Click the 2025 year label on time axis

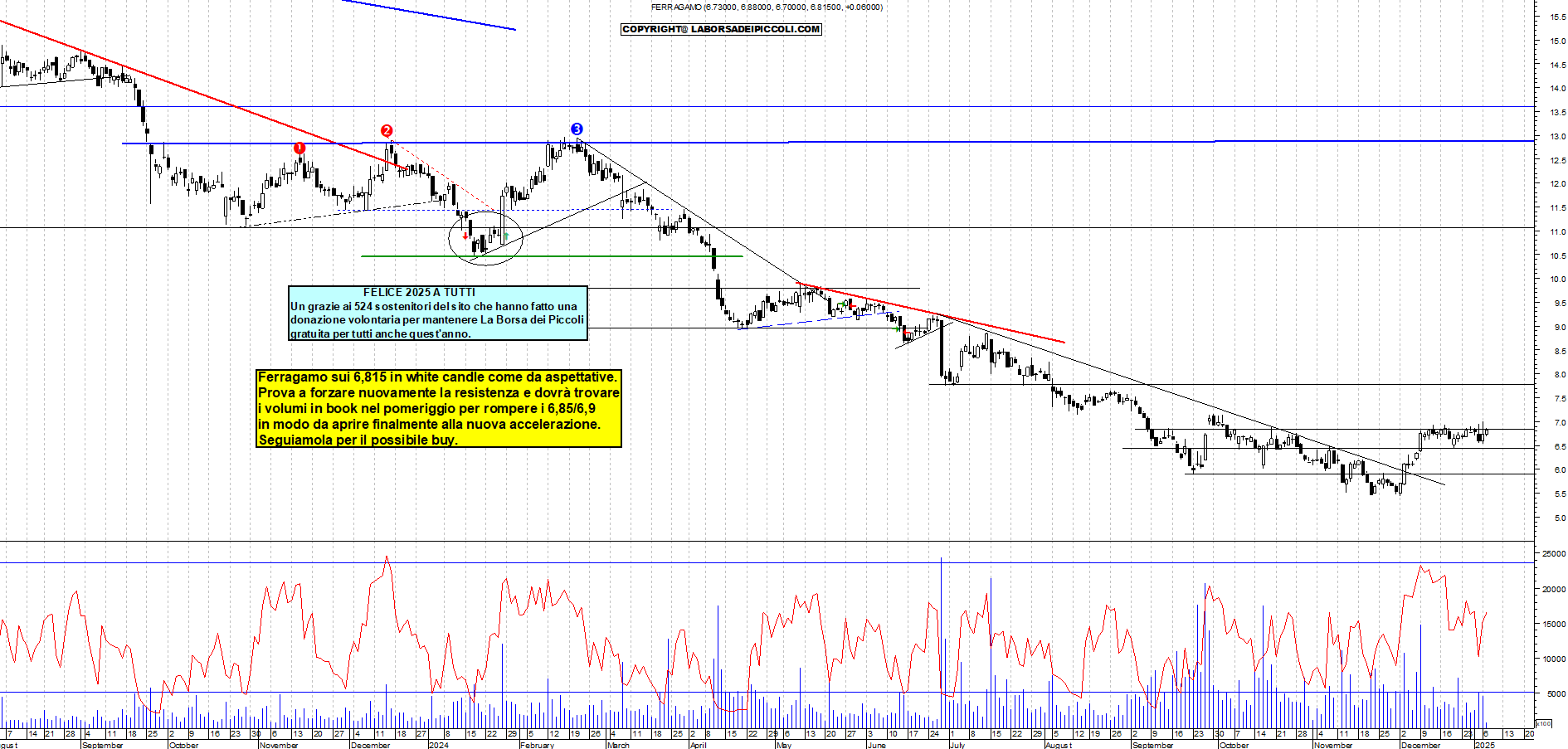[x=1484, y=745]
